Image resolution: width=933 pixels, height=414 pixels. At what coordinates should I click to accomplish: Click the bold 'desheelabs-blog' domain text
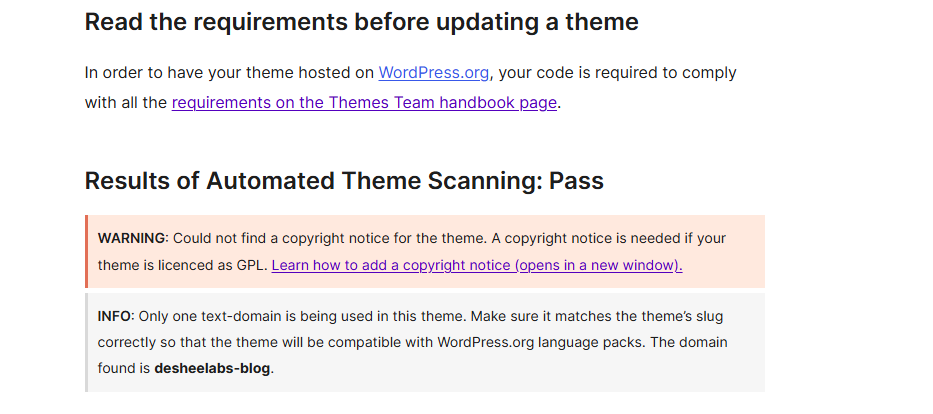coord(212,368)
